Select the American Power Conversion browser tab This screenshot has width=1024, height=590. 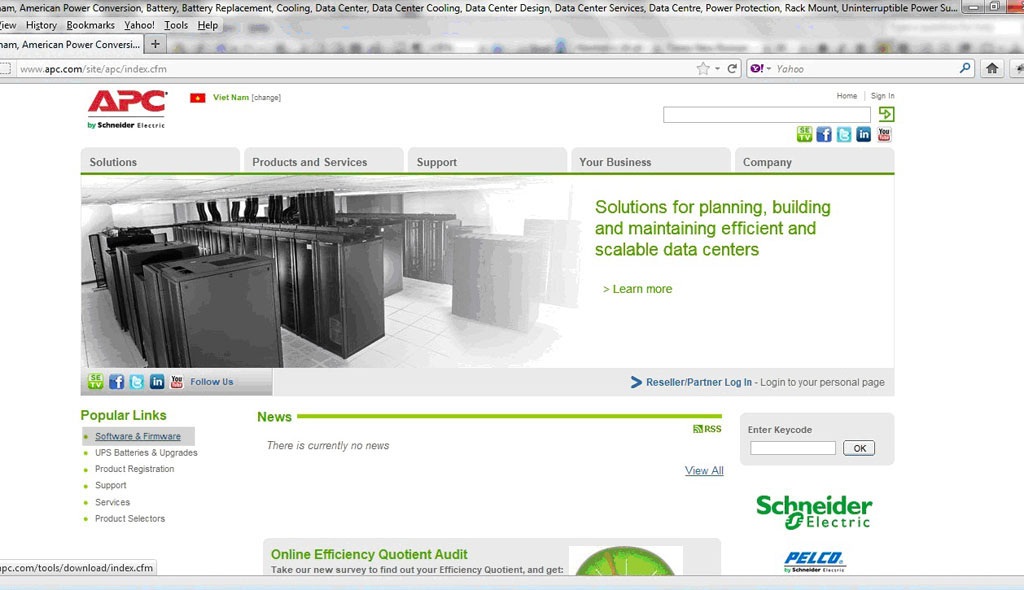click(70, 44)
